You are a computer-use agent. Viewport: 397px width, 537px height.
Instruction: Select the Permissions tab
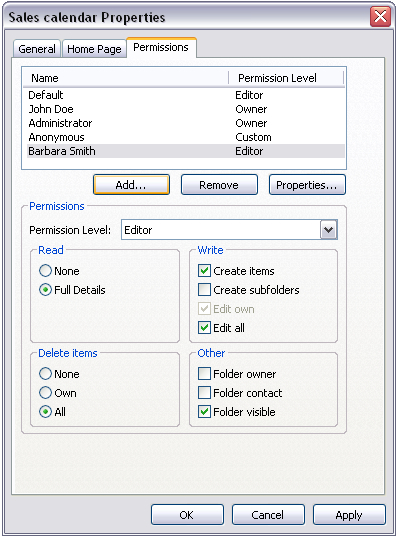coord(161,47)
